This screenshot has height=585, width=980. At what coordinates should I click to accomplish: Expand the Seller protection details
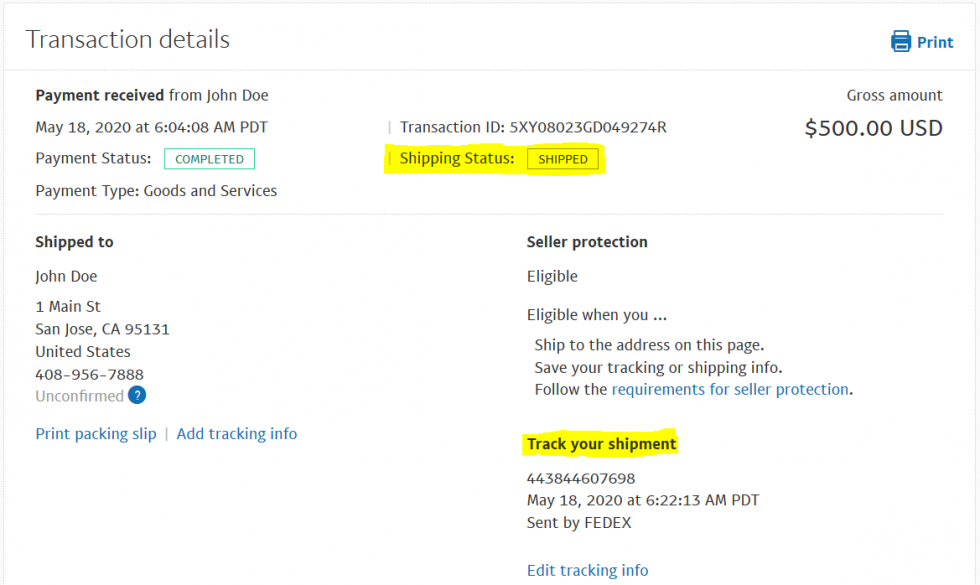587,241
